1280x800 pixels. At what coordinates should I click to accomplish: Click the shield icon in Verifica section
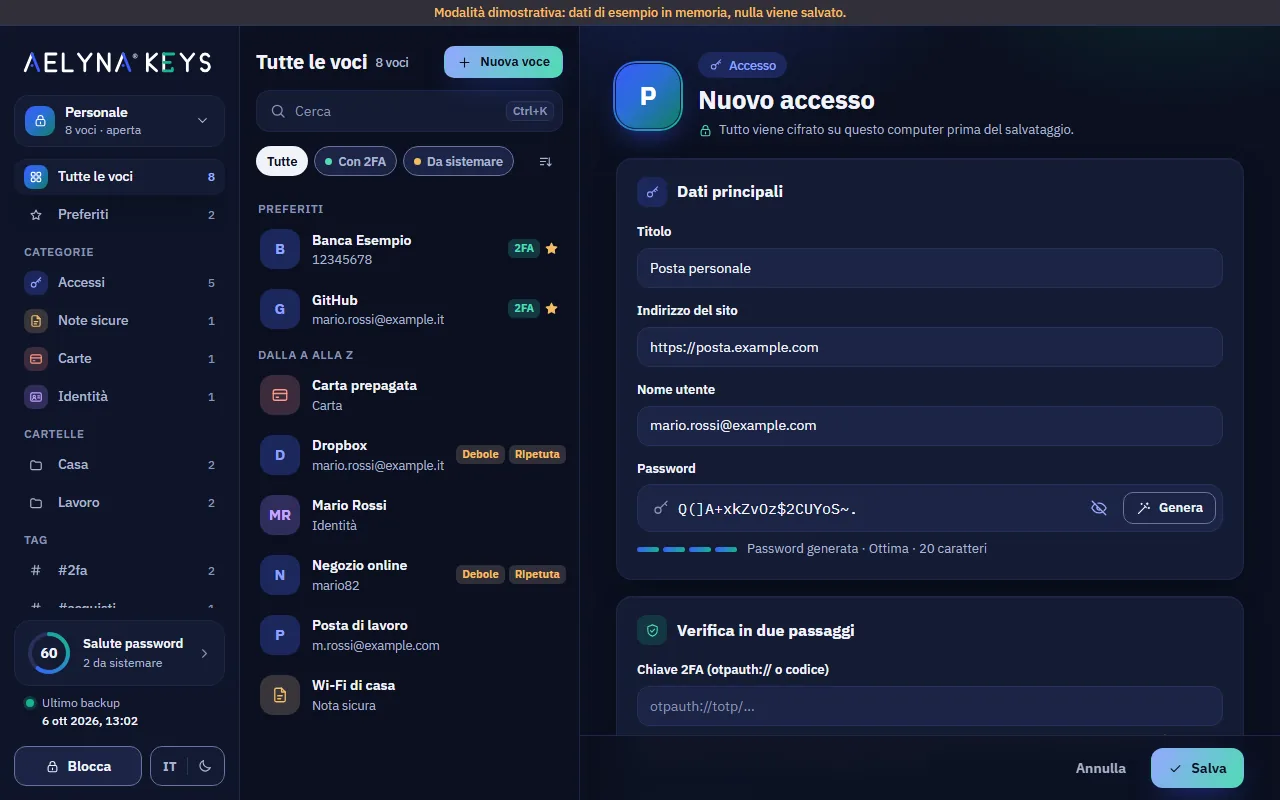click(x=652, y=630)
